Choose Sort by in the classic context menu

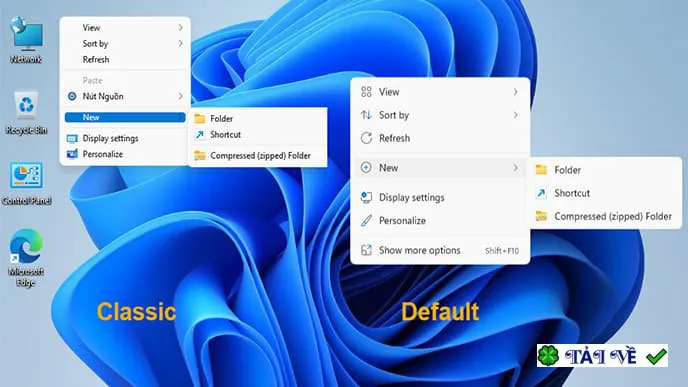click(125, 43)
